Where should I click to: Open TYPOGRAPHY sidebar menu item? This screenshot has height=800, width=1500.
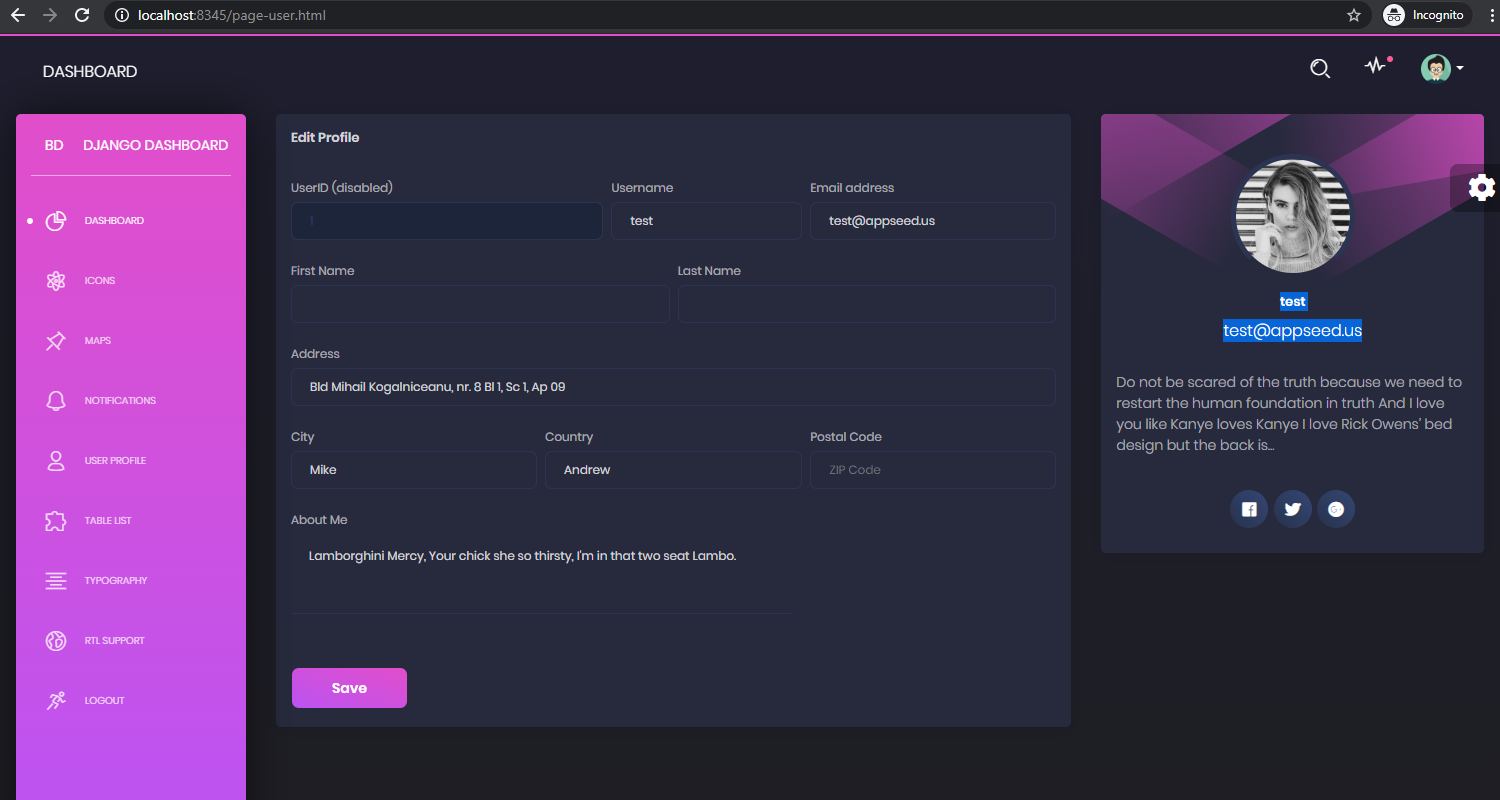coord(116,581)
